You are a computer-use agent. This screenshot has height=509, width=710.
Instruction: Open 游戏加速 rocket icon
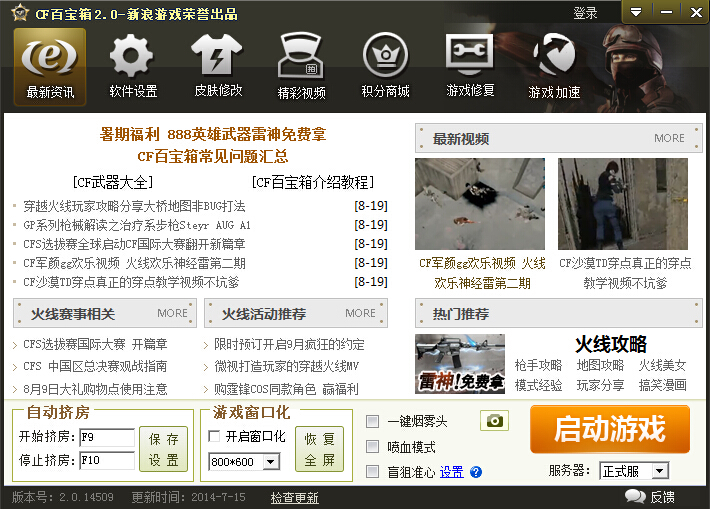(x=554, y=67)
